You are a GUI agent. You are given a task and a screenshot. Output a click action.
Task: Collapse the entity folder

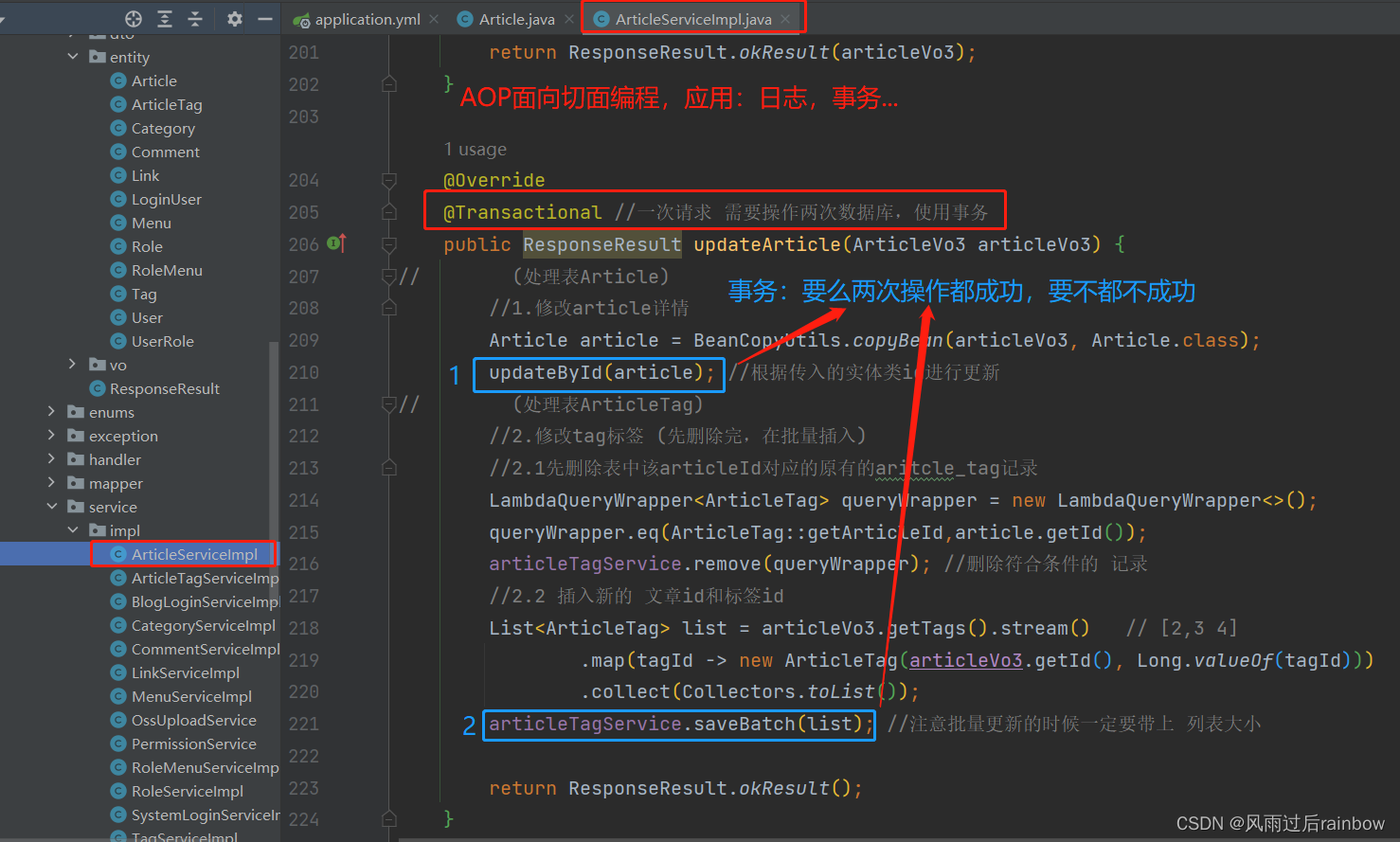[x=73, y=57]
